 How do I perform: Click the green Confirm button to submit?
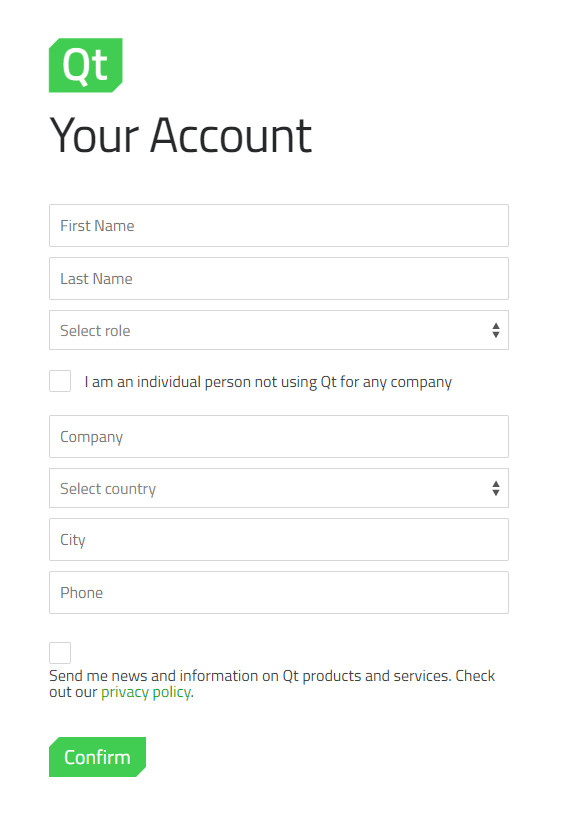[97, 757]
